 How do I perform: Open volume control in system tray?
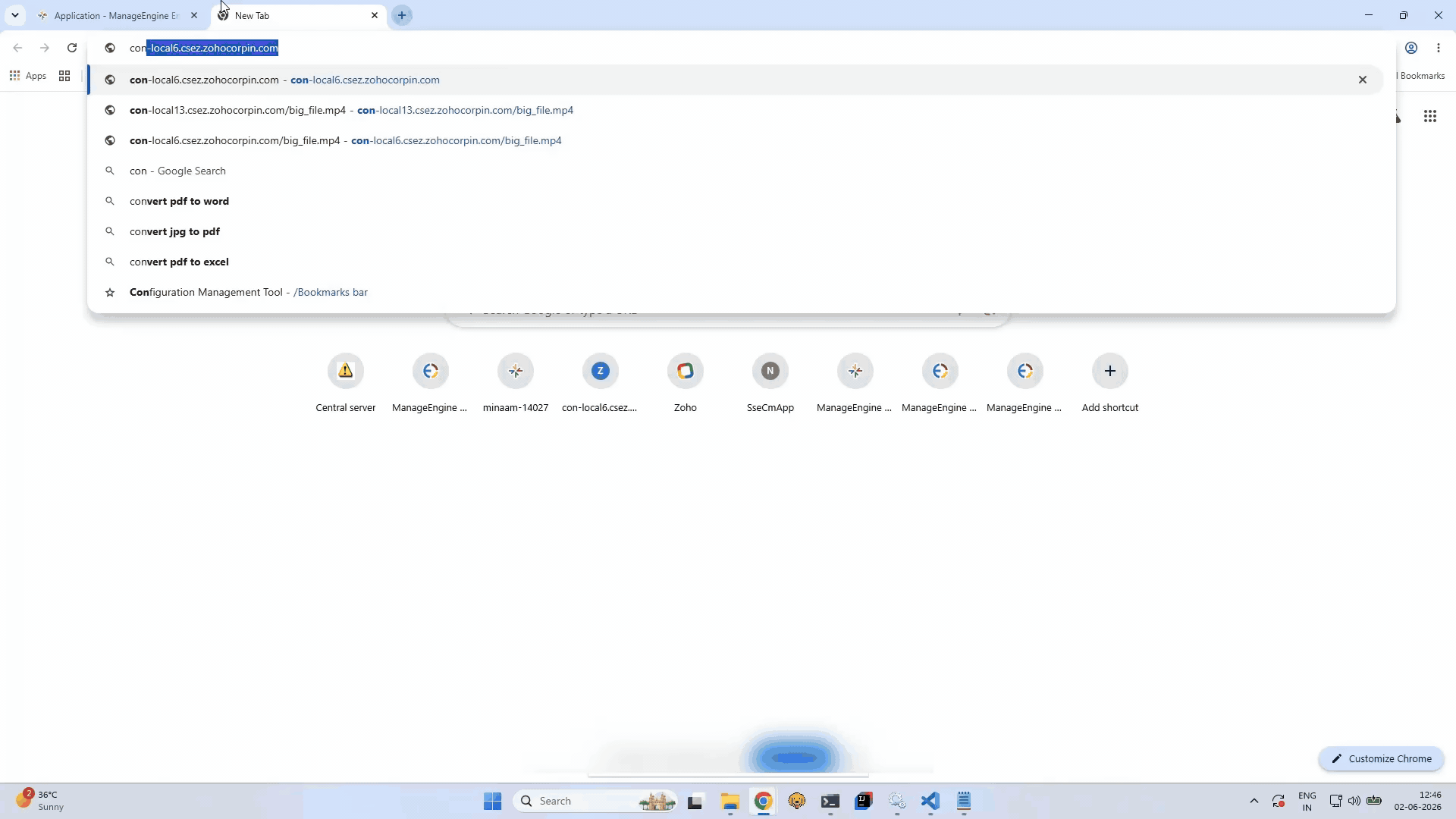[x=1354, y=801]
